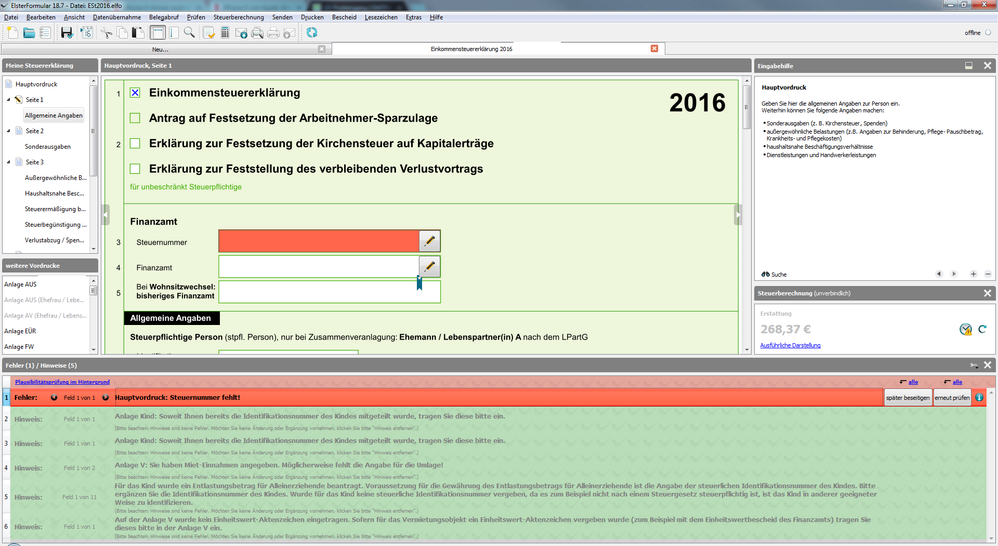Increase Eingabehilfe text size with plus icon
This screenshot has width=998, height=546.
(x=973, y=274)
